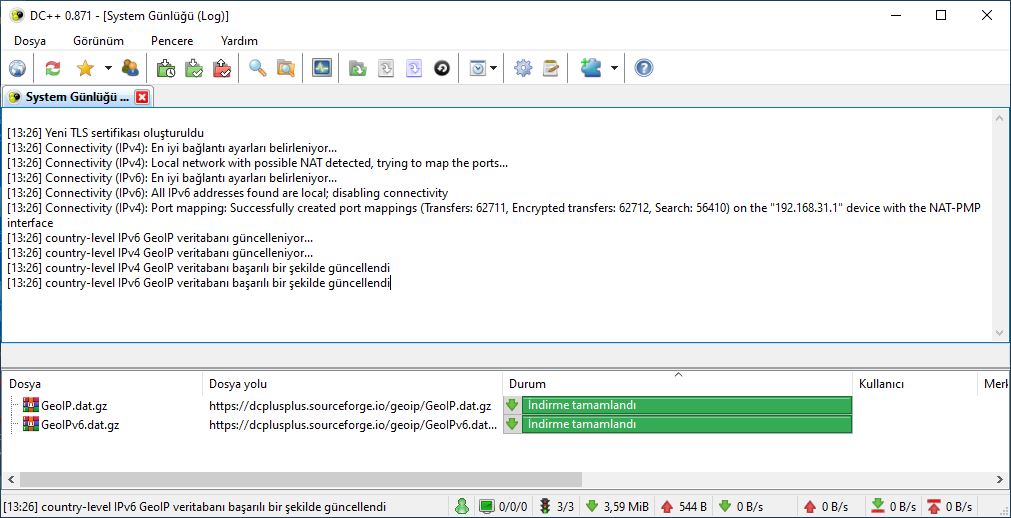Click total downloaded 3,59 MiB status
Viewport: 1011px width, 518px height.
[616, 506]
